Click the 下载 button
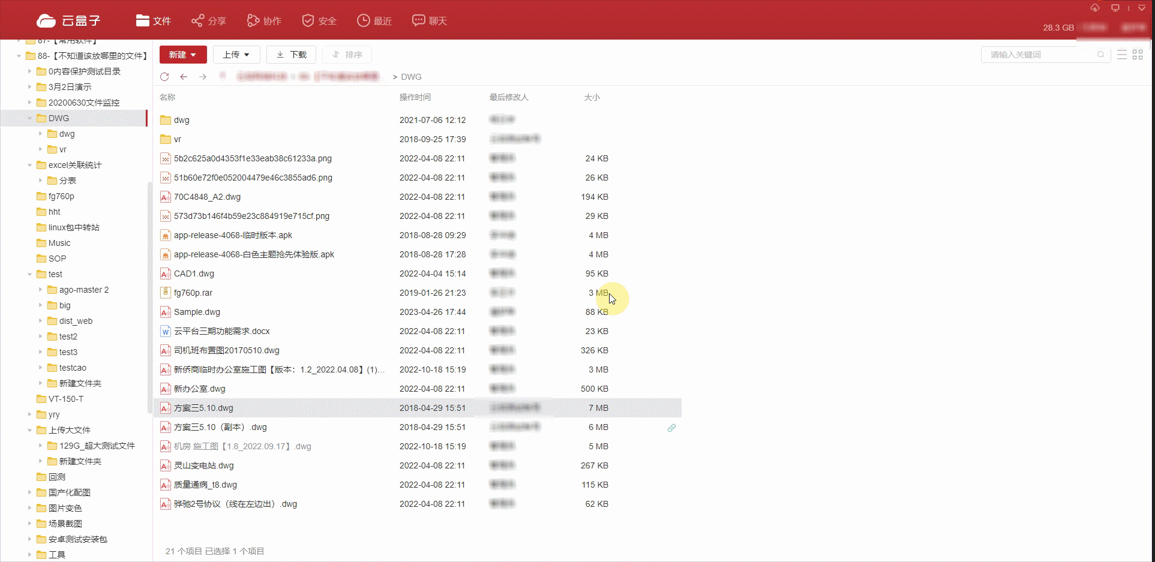 pos(291,55)
